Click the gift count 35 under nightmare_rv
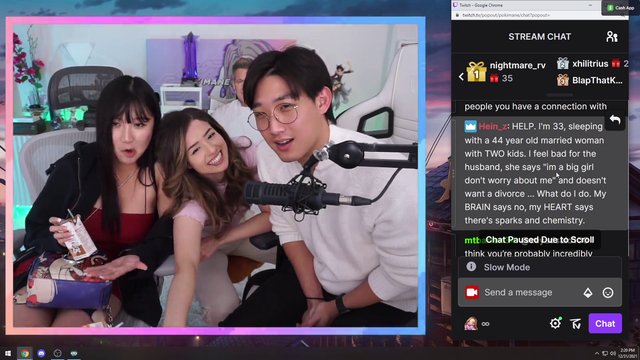The width and height of the screenshot is (640, 360). pyautogui.click(x=507, y=78)
